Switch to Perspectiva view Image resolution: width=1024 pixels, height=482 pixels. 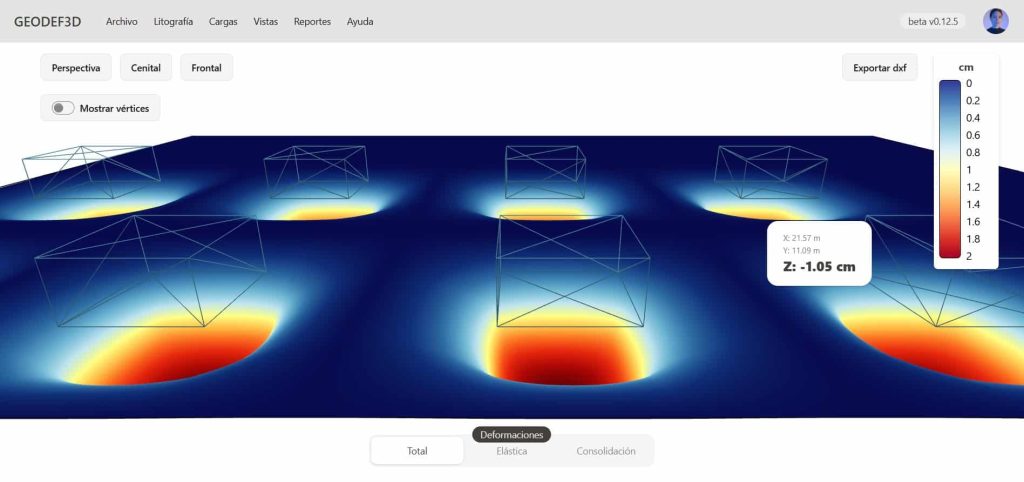pyautogui.click(x=76, y=68)
